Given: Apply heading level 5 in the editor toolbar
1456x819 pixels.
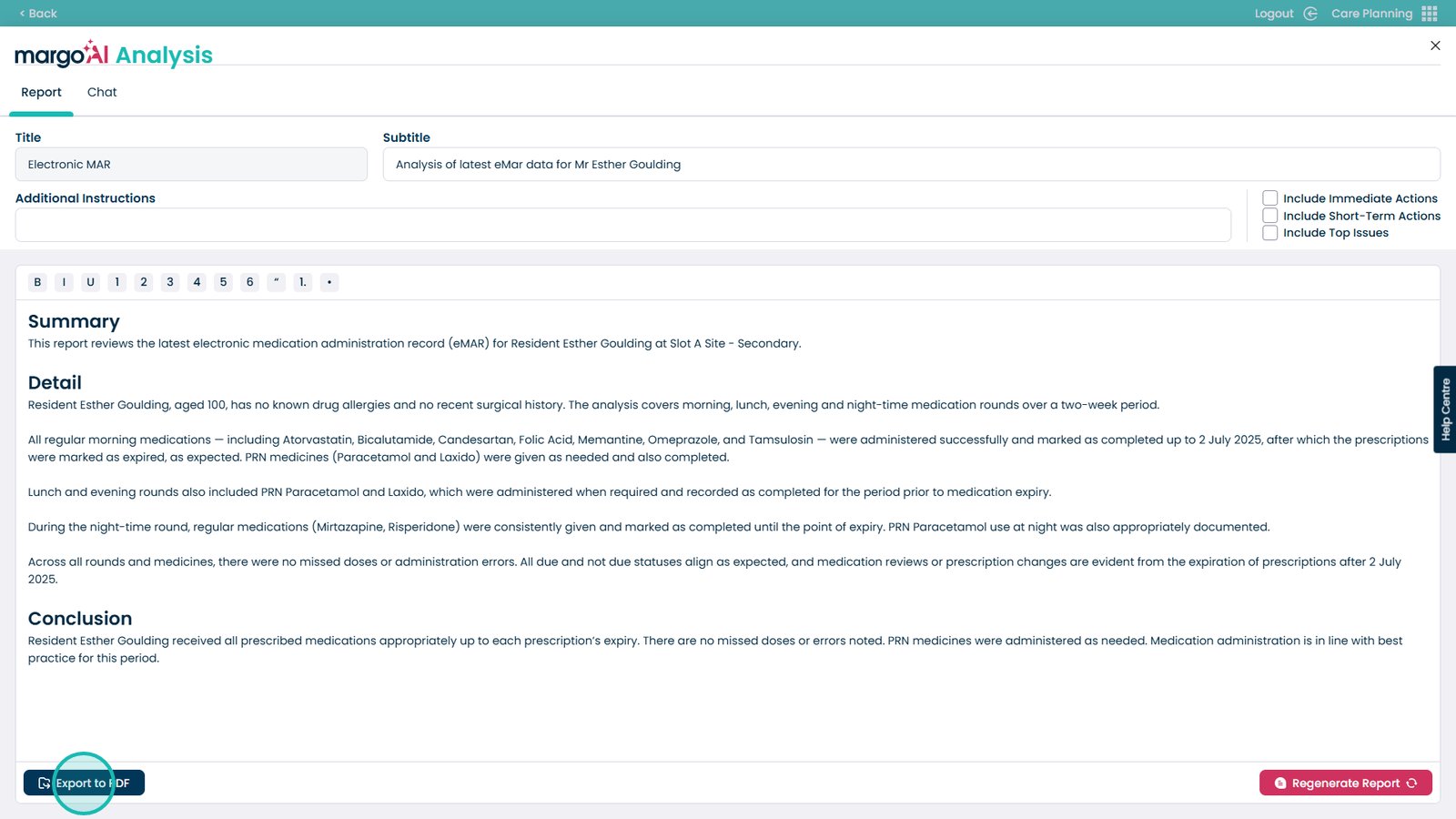Looking at the screenshot, I should point(223,282).
